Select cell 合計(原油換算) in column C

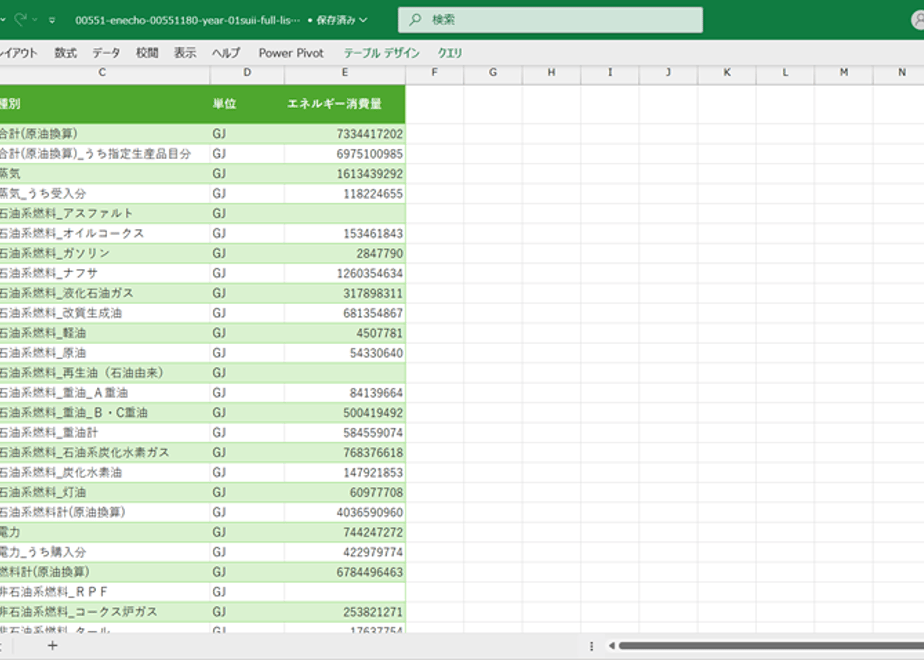pyautogui.click(x=104, y=134)
